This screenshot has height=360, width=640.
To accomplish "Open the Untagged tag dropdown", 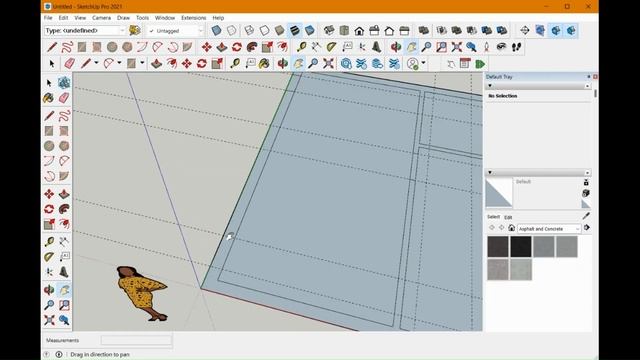I will tap(175, 31).
